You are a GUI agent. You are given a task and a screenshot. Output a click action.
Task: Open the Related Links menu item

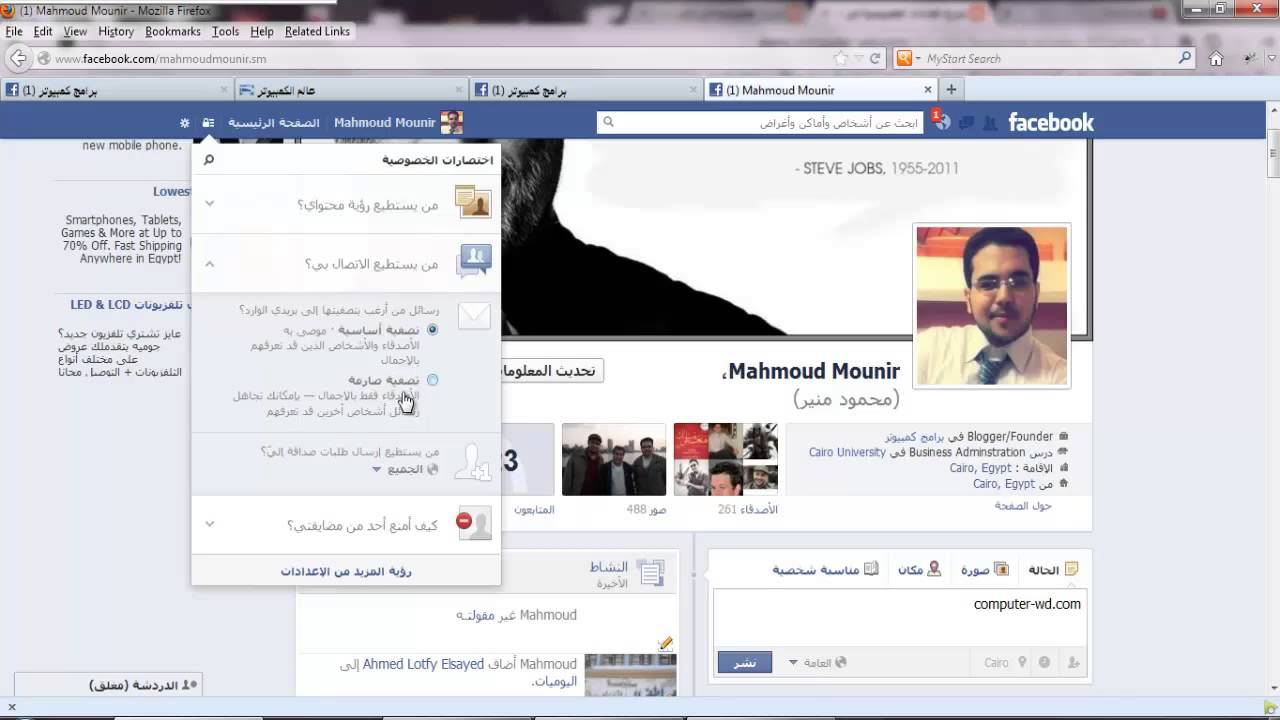(317, 31)
